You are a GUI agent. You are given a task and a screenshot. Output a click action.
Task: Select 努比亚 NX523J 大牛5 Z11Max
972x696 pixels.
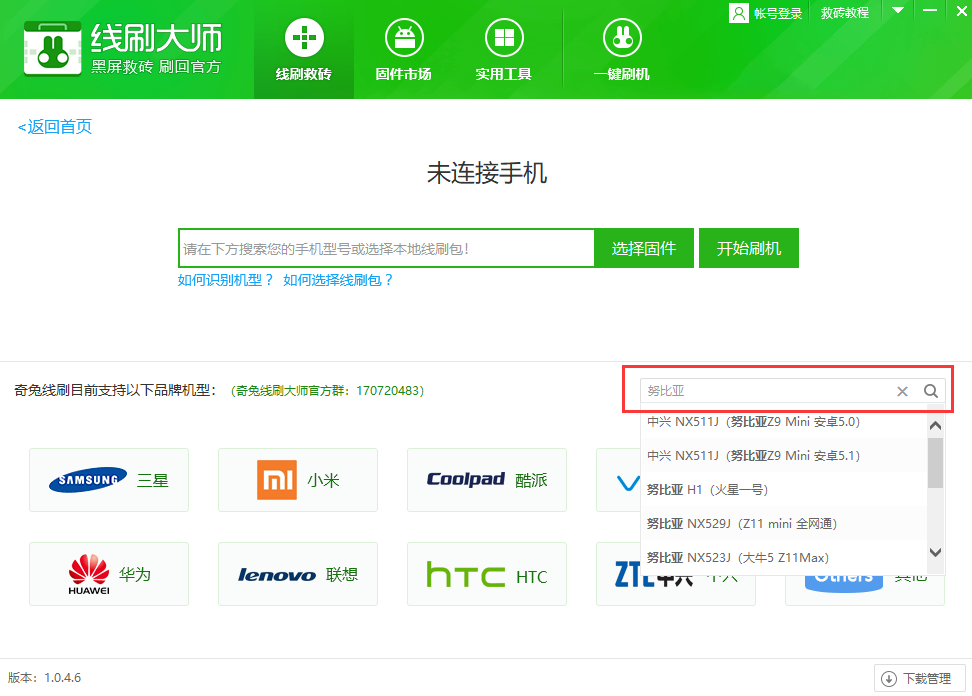(x=784, y=558)
